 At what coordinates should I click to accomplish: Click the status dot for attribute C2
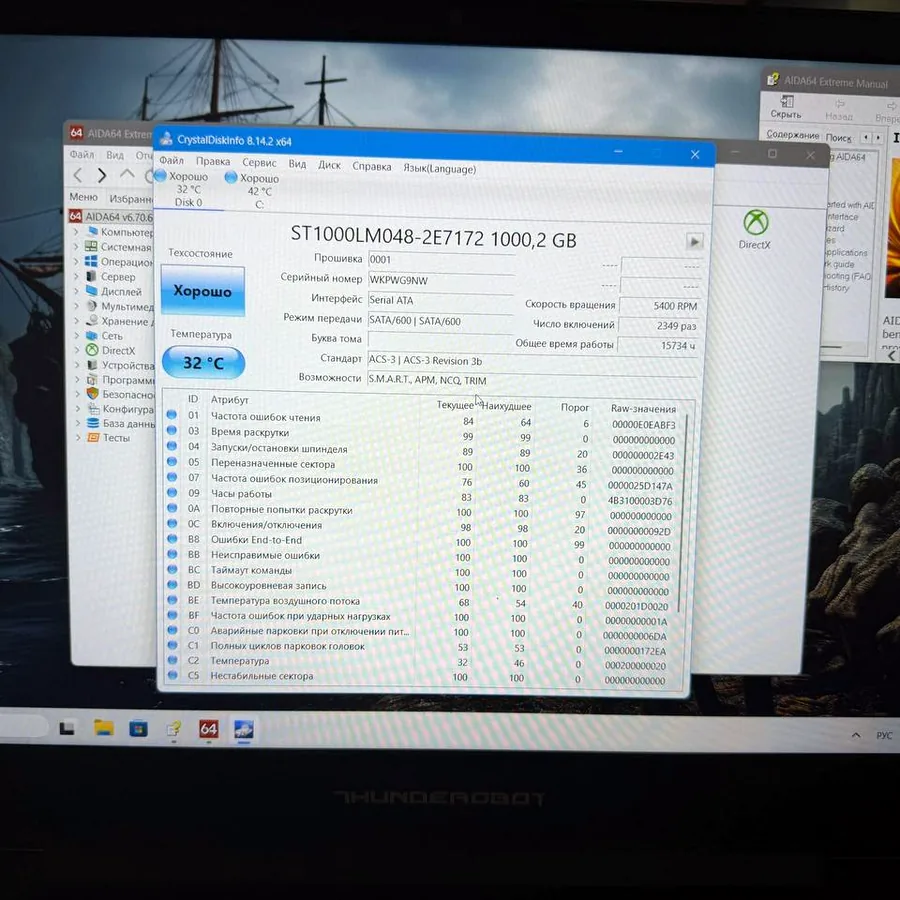(172, 660)
